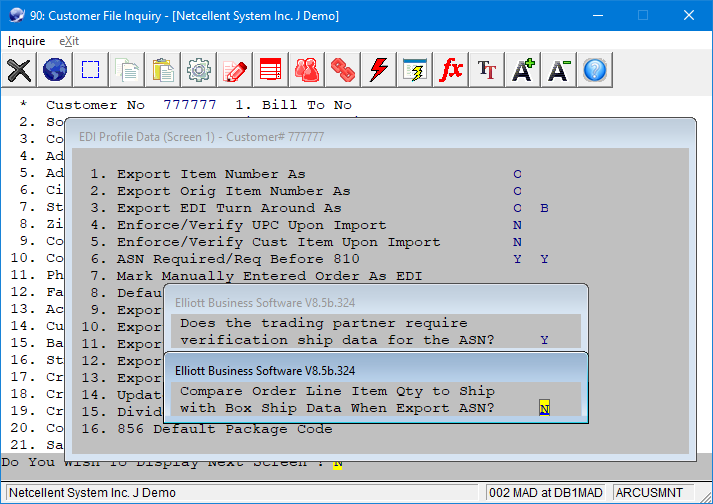Viewport: 713px width, 504px height.
Task: Click the highlighted N field for Compare Order Qty
Action: [x=545, y=408]
